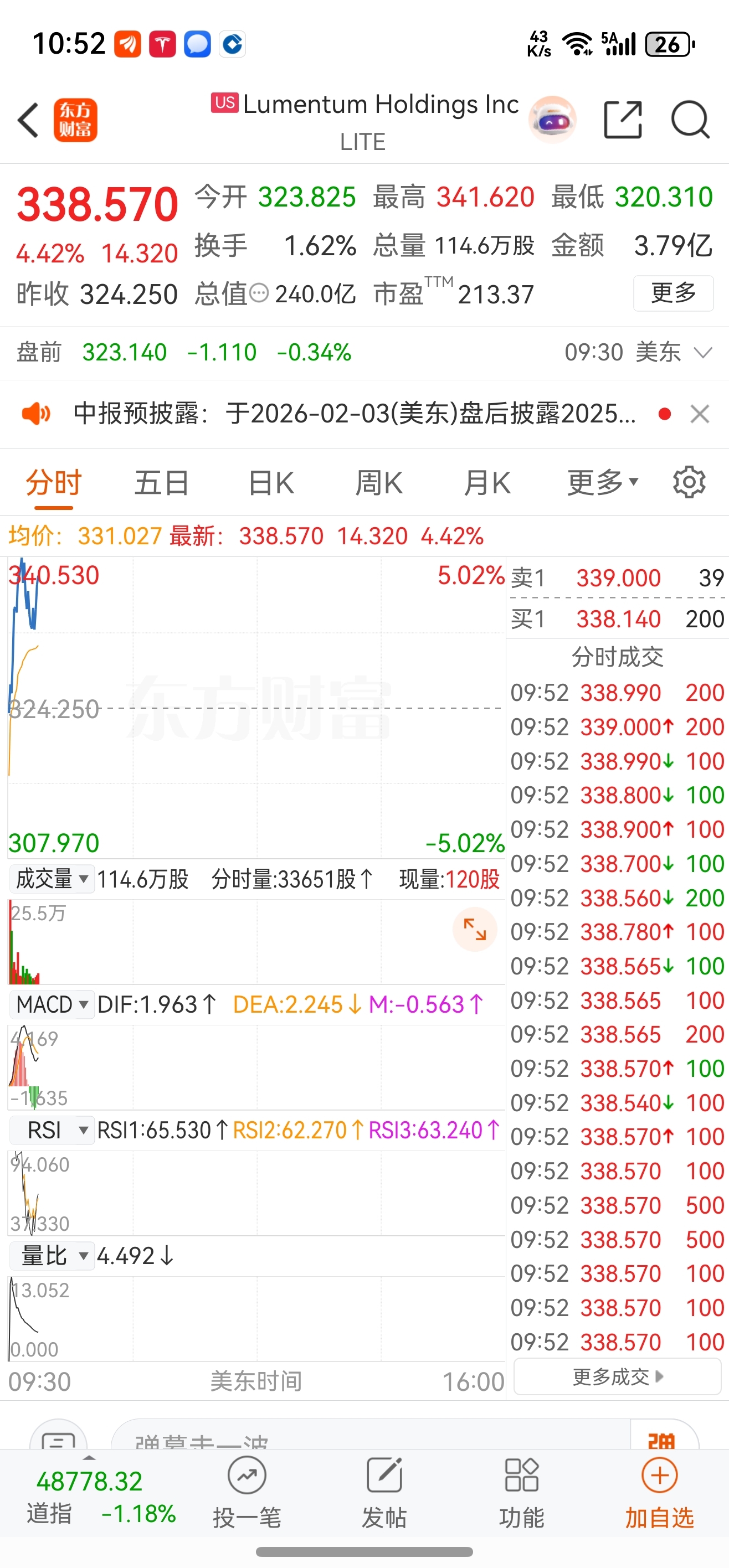The width and height of the screenshot is (729, 1568).
Task: Open chart settings gear icon
Action: click(689, 483)
